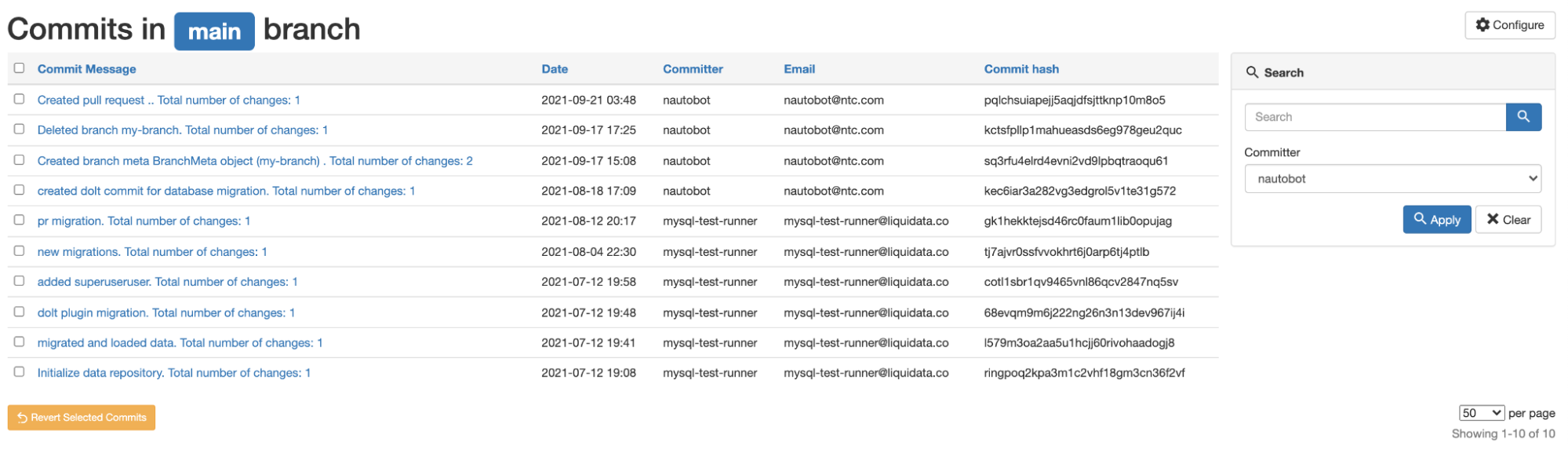
Task: Tick checkbox for 'Initialize data repository' commit
Action: (20, 372)
